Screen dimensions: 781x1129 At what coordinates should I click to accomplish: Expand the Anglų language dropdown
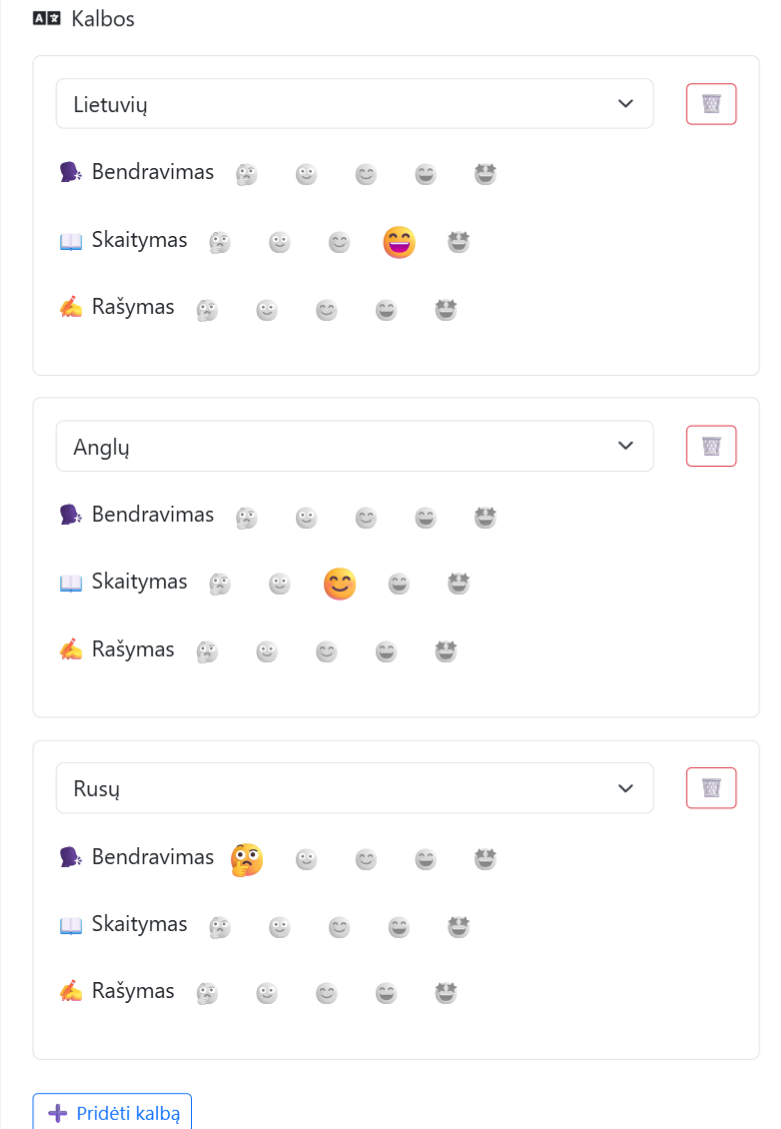[355, 446]
